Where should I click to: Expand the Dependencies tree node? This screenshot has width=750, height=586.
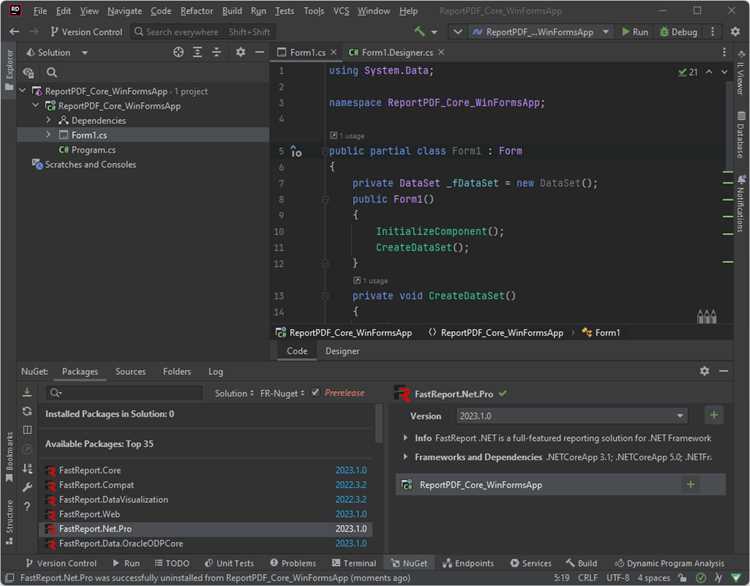pyautogui.click(x=48, y=120)
